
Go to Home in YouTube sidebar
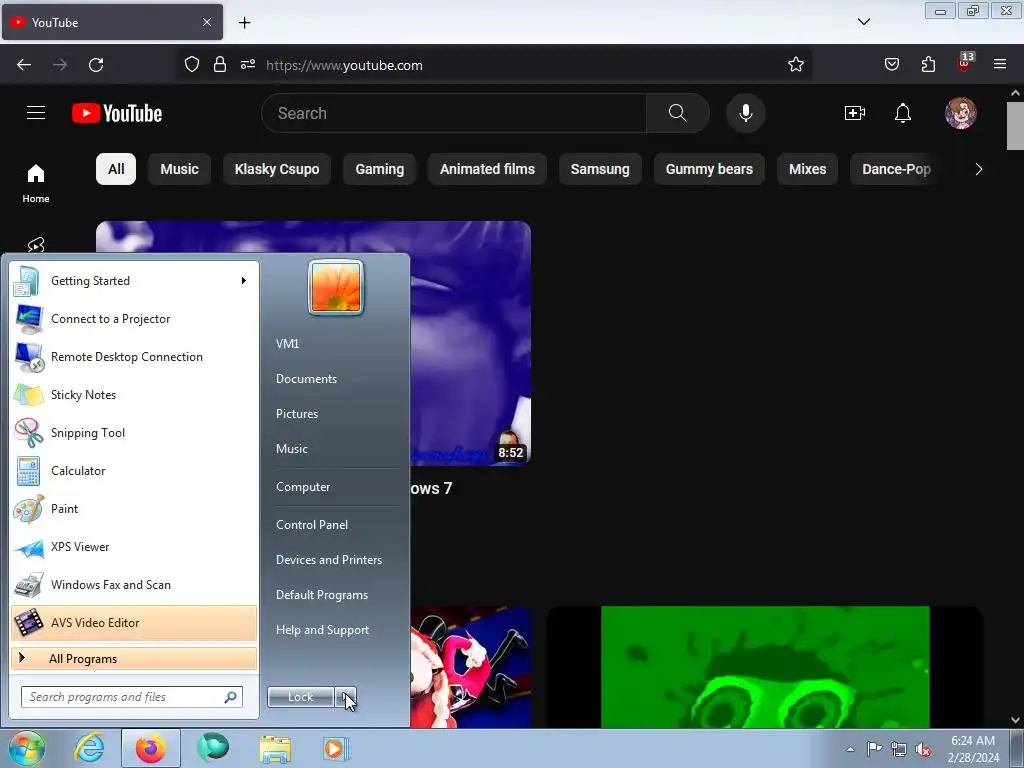(36, 184)
